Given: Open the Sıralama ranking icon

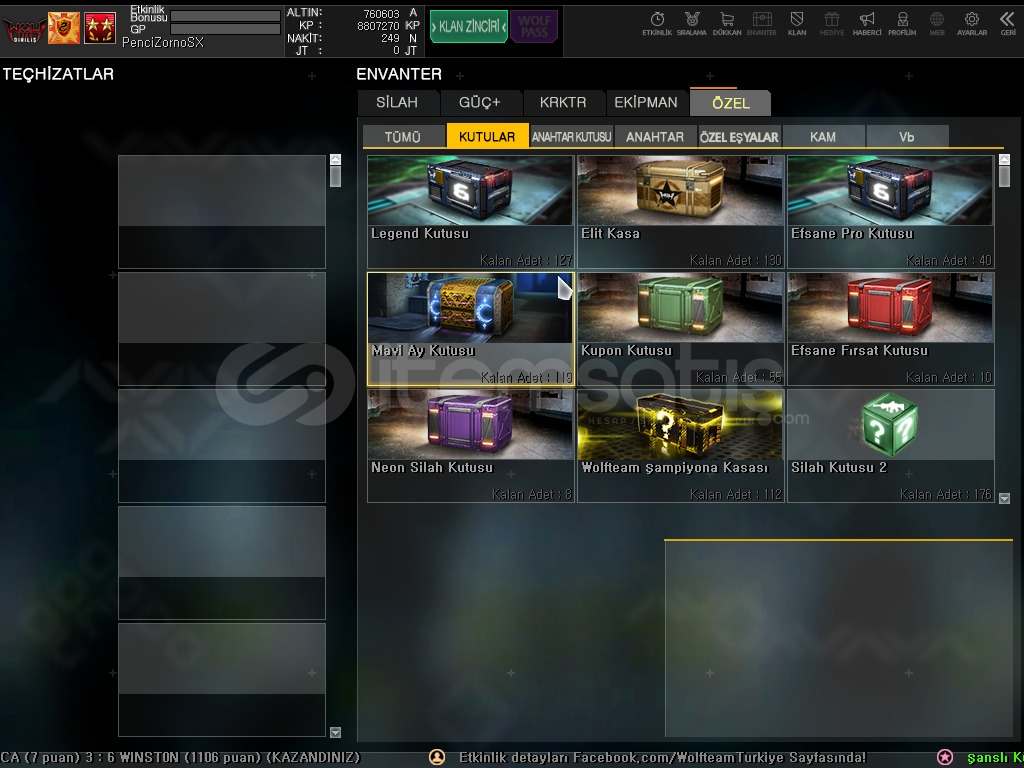Looking at the screenshot, I should (x=692, y=24).
